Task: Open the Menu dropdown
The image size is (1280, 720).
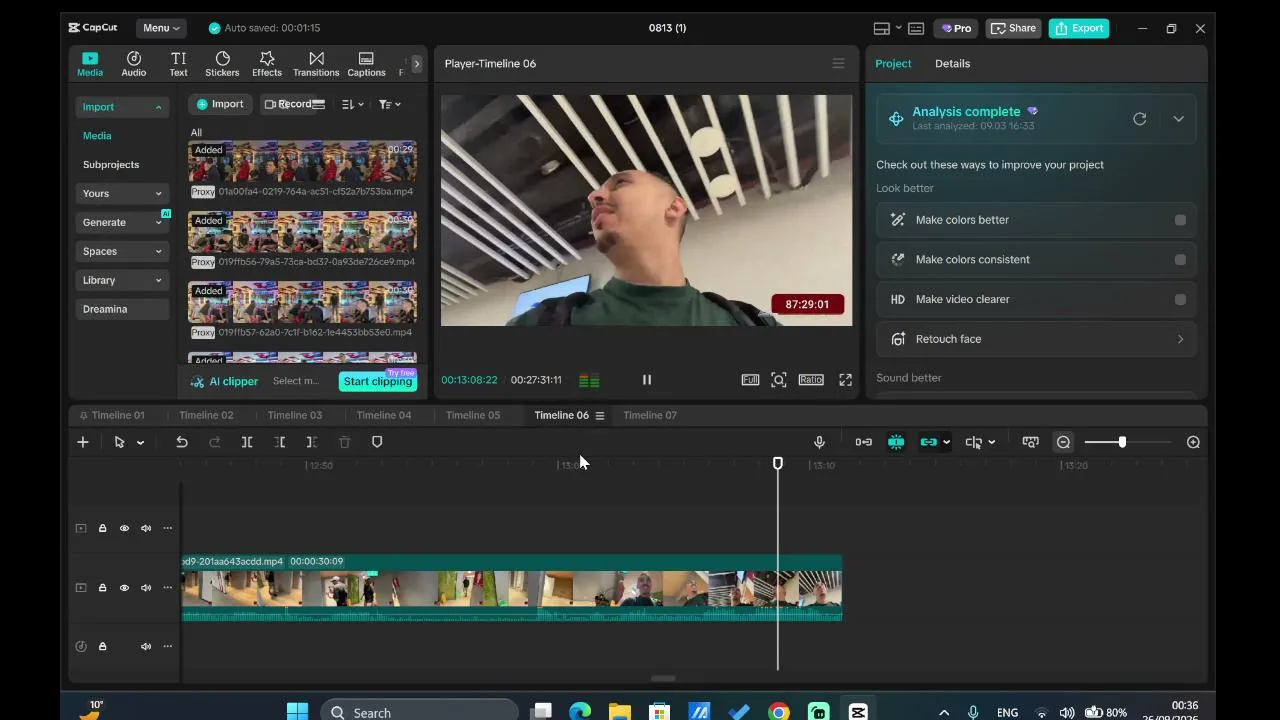Action: point(161,28)
